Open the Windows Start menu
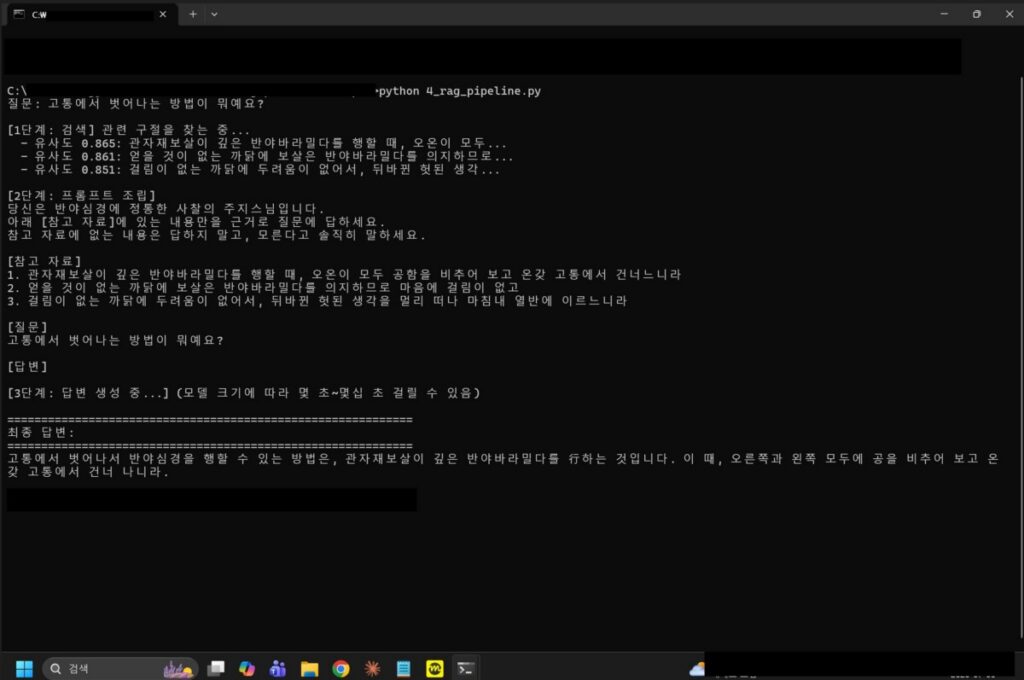The width and height of the screenshot is (1024, 680). pyautogui.click(x=24, y=668)
